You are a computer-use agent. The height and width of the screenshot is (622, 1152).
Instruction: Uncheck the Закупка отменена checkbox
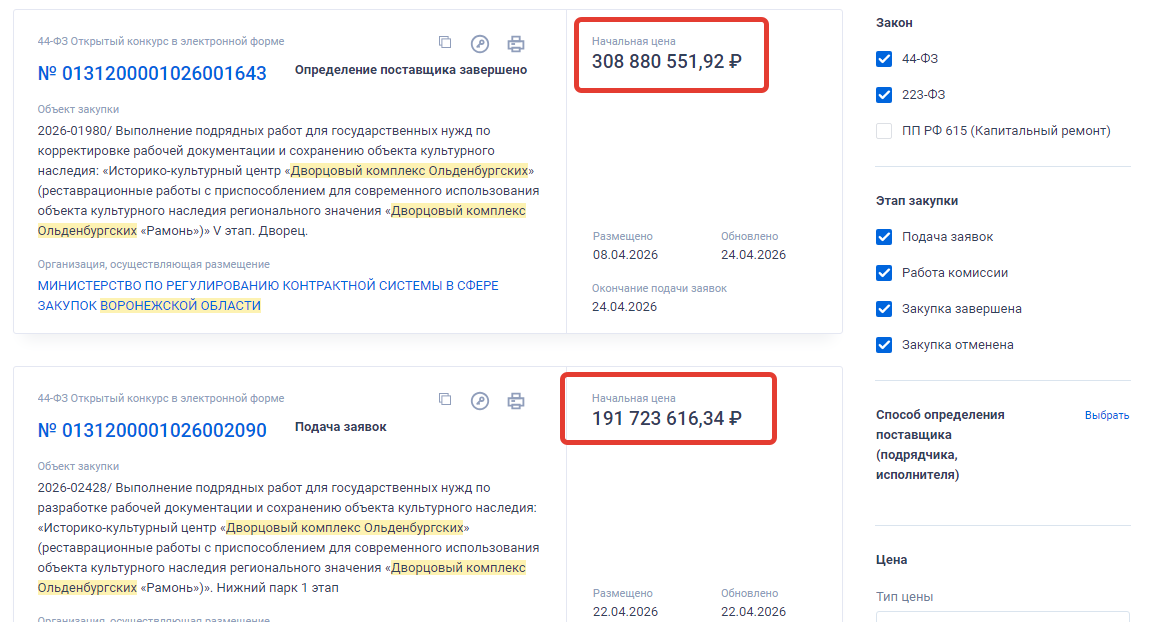[884, 345]
